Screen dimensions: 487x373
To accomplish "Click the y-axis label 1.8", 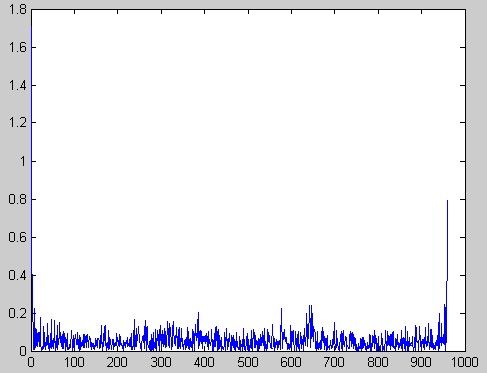I will tap(18, 9).
